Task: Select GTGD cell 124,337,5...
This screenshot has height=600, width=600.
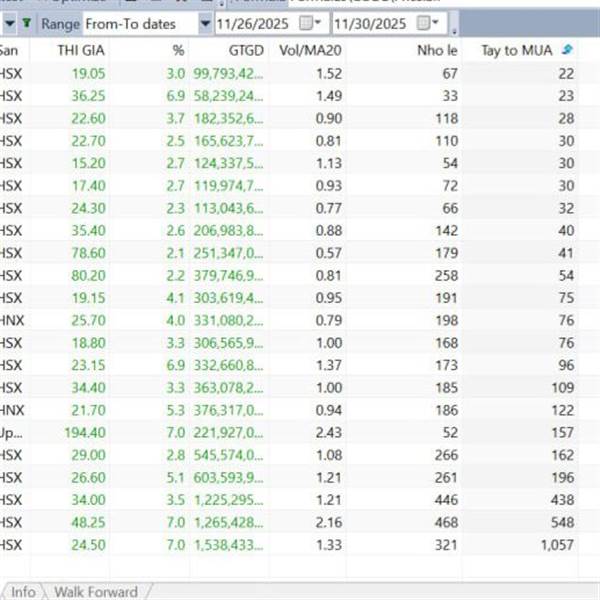Action: click(228, 163)
